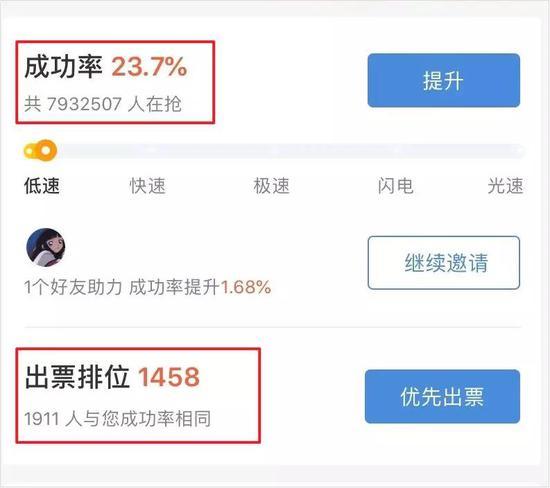Select the 低速 speed level
This screenshot has width=550, height=488.
coord(42,186)
